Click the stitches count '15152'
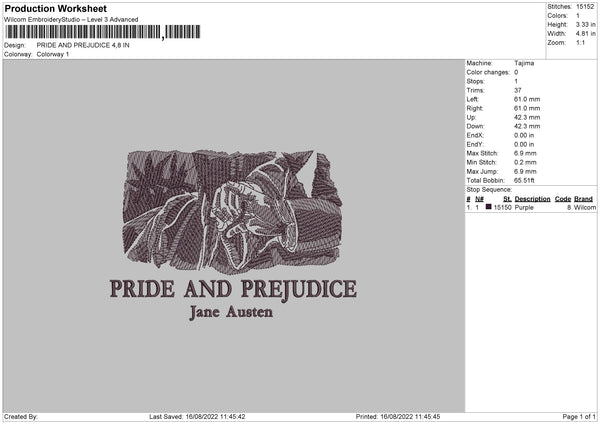The image size is (600, 424). click(585, 7)
